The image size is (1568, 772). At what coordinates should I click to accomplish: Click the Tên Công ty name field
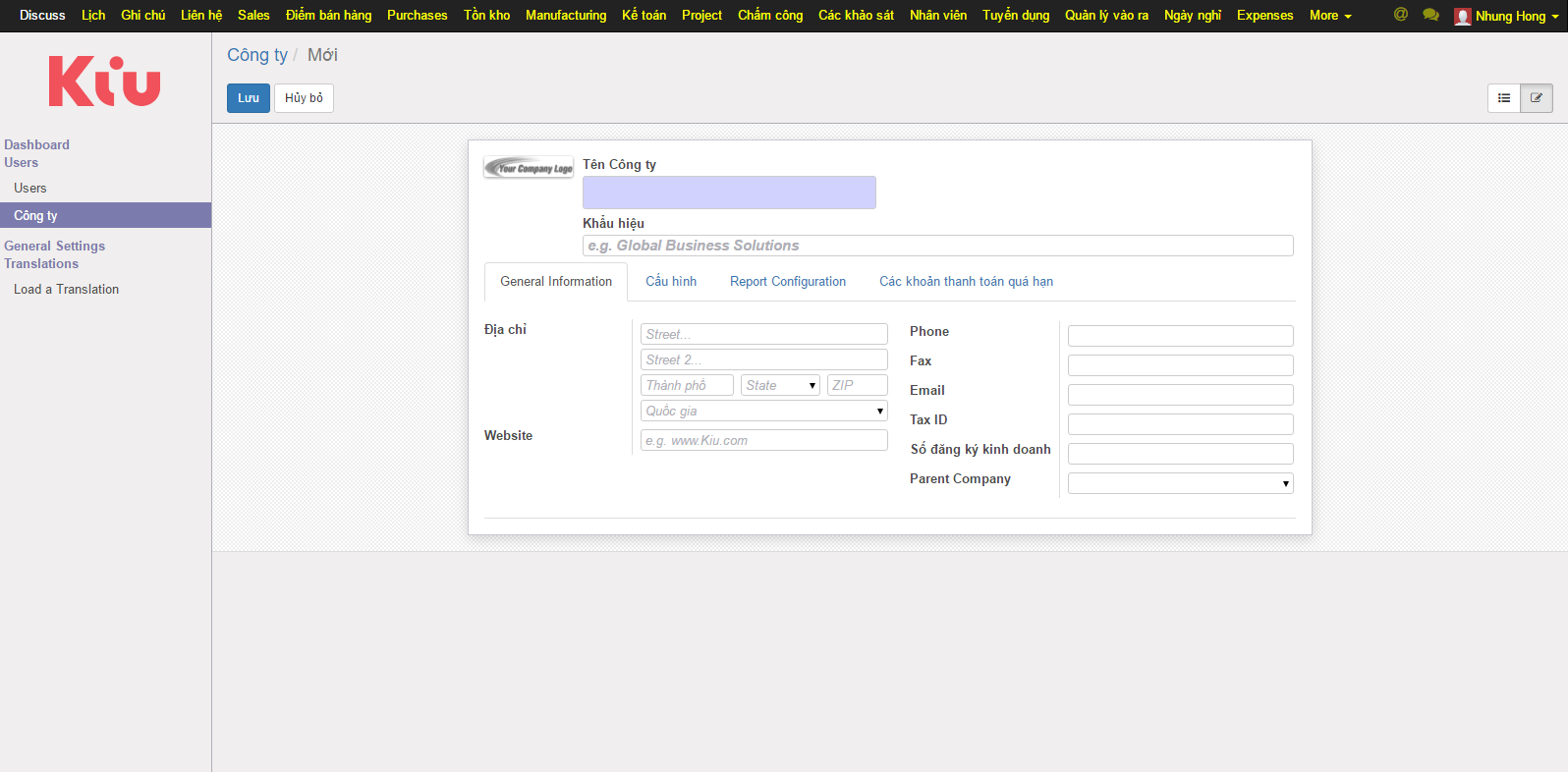point(729,193)
